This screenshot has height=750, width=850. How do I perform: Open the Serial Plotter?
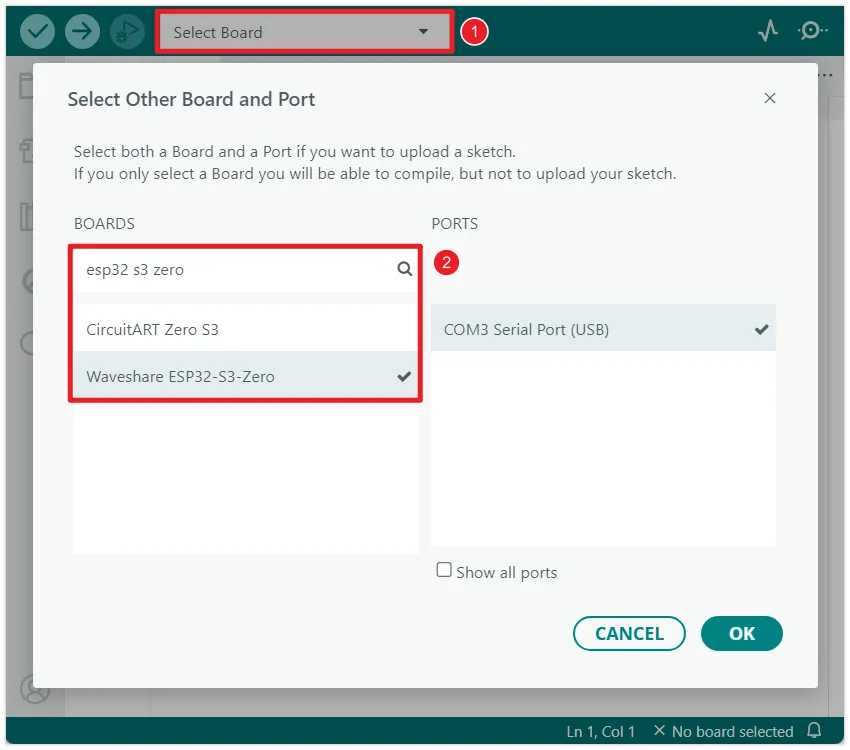point(767,32)
